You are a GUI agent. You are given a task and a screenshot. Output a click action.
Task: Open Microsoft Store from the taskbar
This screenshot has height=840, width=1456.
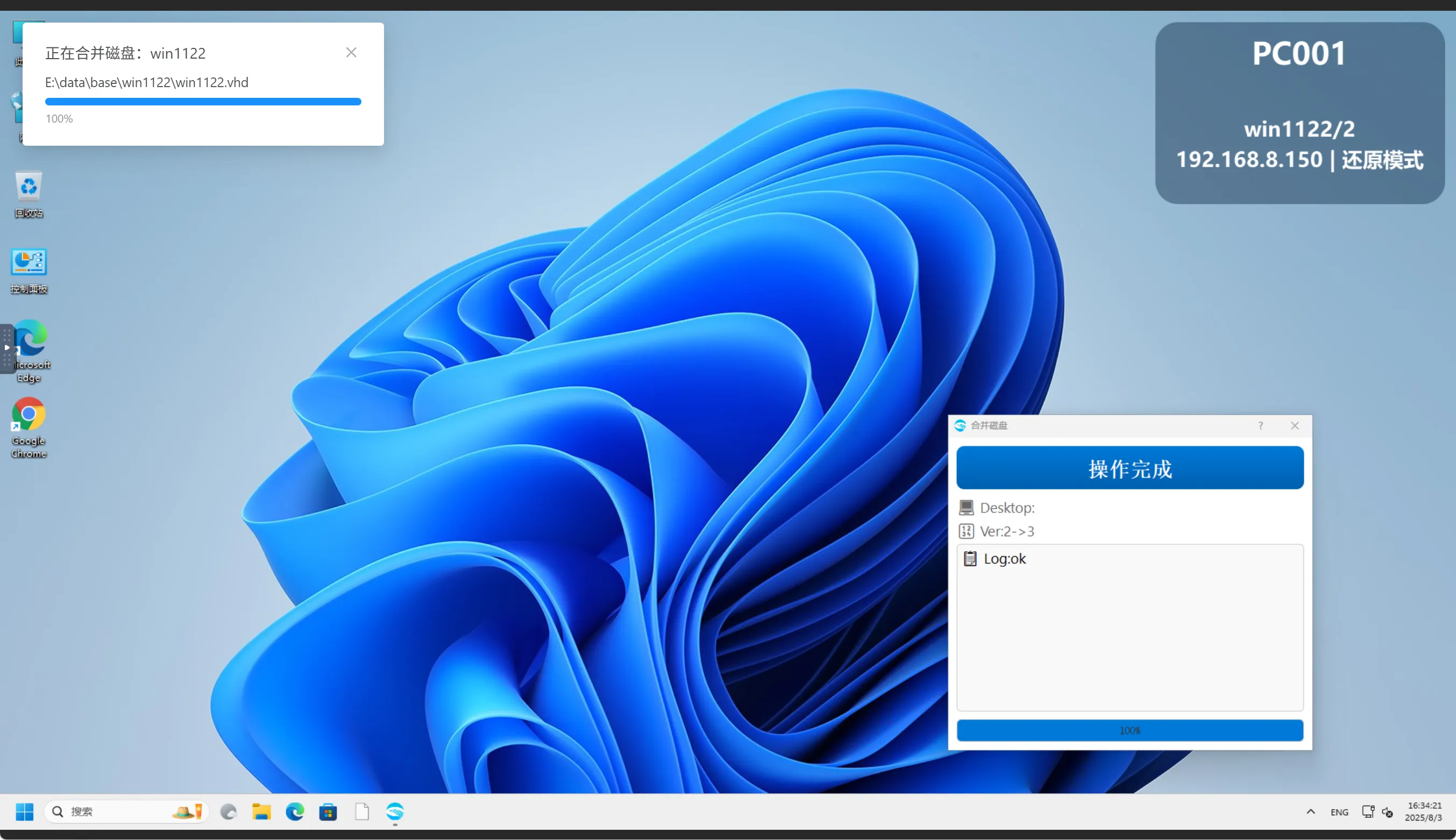click(328, 811)
